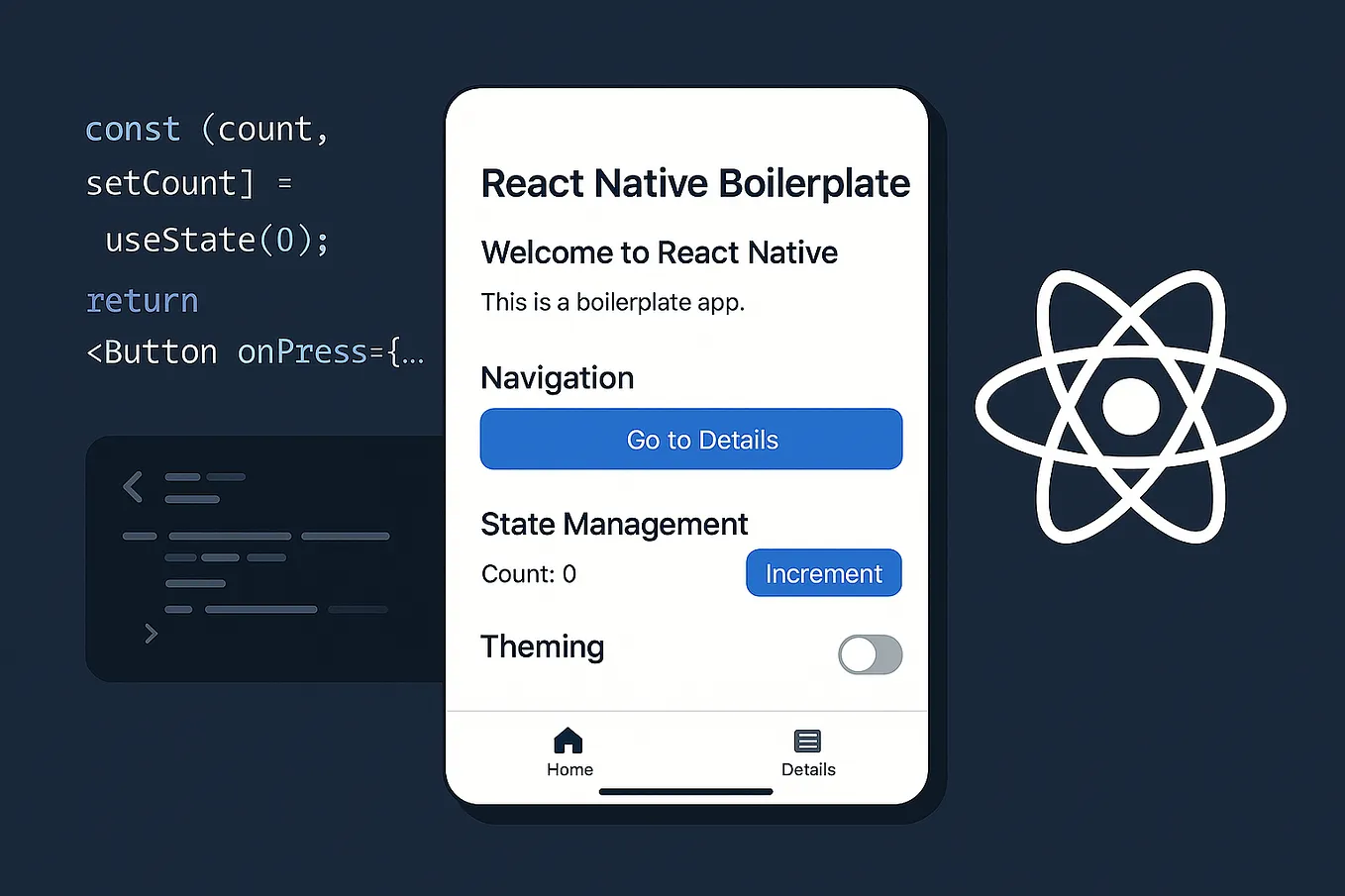Toggle dark mode in the Theming section

coord(870,654)
